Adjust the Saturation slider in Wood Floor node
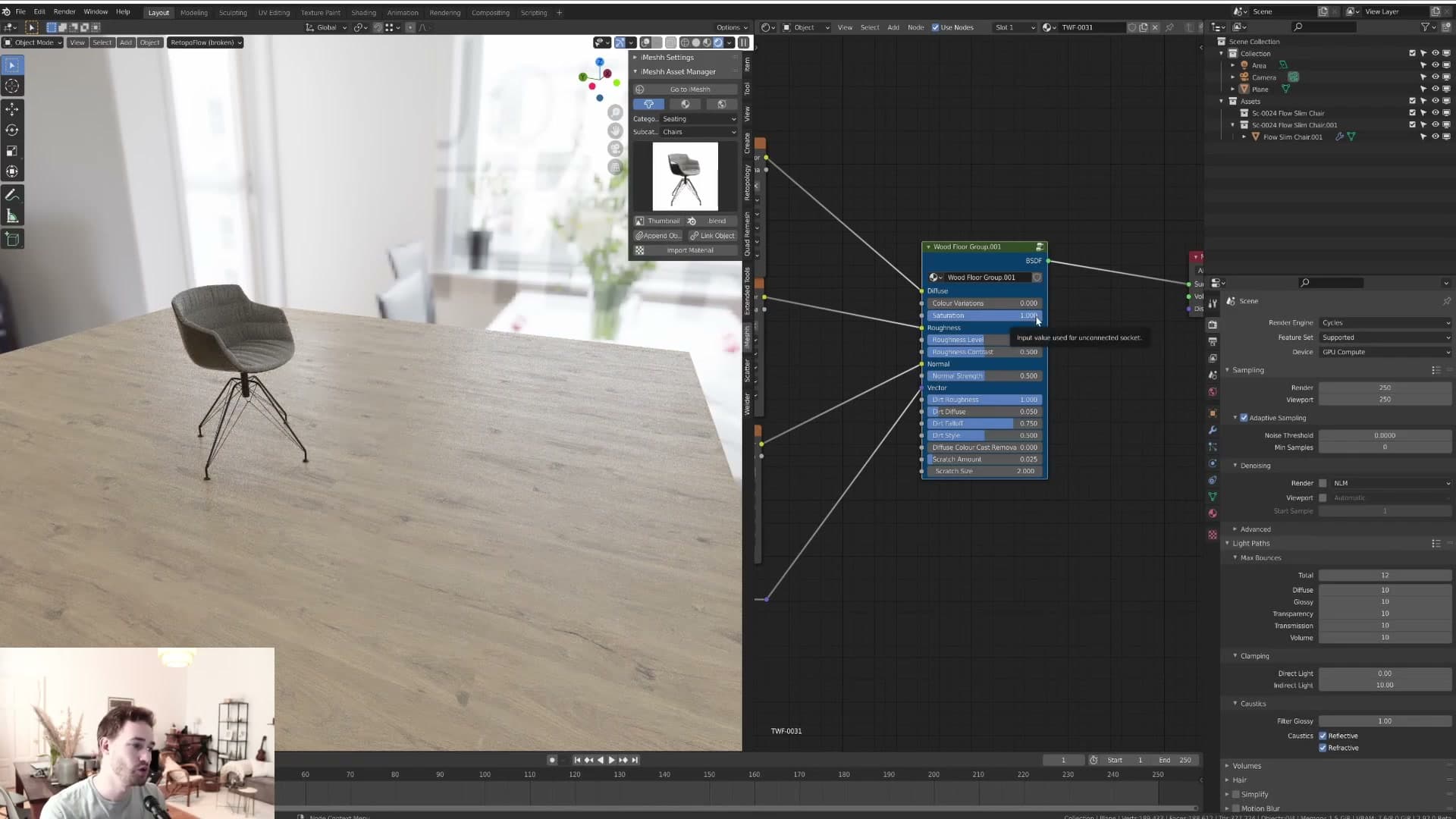This screenshot has width=1456, height=819. 984,315
